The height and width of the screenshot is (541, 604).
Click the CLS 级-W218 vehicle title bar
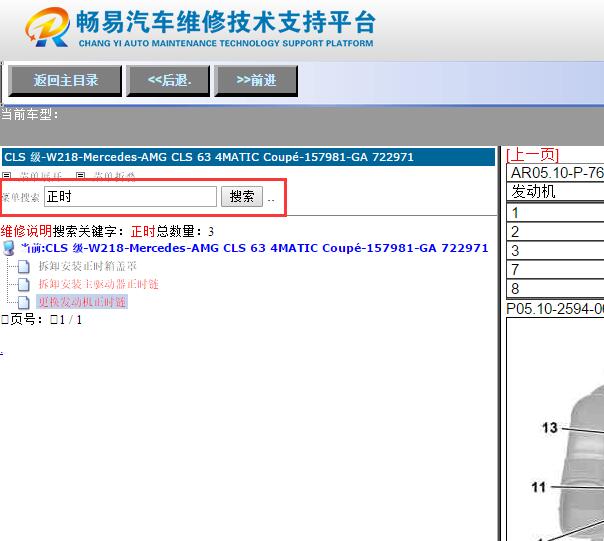pyautogui.click(x=248, y=157)
